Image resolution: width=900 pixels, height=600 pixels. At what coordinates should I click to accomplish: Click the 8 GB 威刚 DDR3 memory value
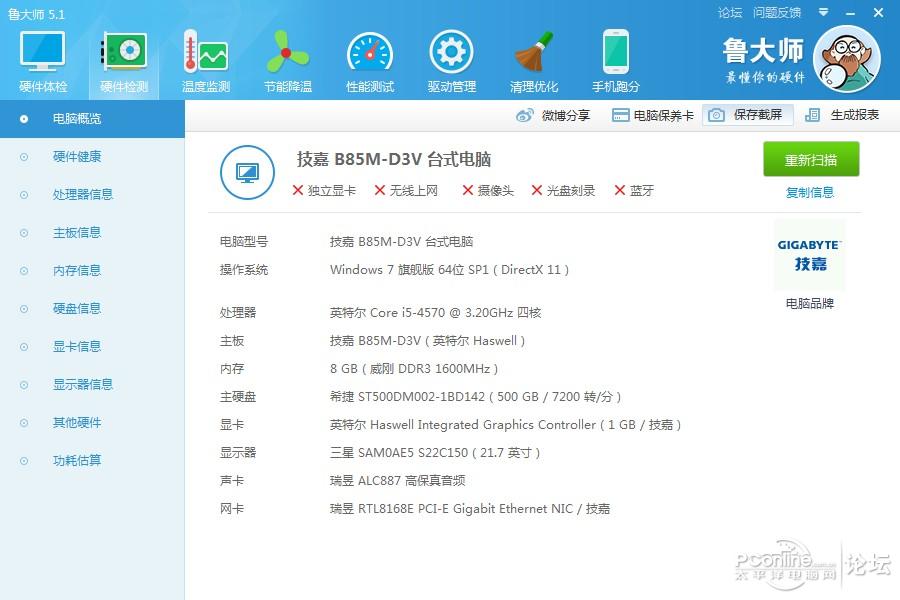pos(414,369)
